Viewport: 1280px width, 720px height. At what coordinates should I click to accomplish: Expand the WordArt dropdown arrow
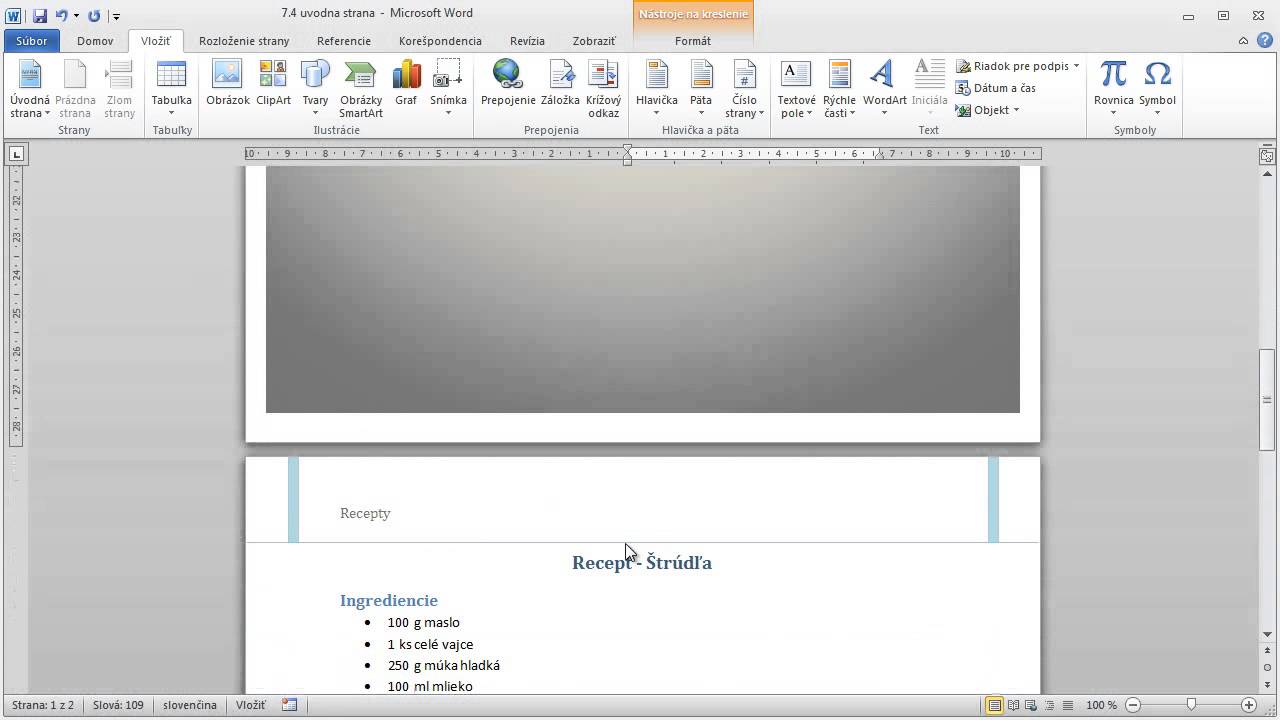coord(884,113)
